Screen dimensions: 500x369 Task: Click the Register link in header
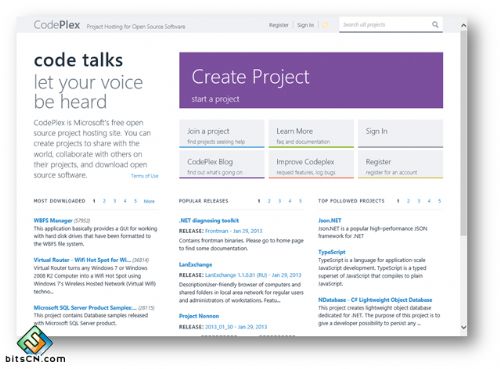(278, 25)
